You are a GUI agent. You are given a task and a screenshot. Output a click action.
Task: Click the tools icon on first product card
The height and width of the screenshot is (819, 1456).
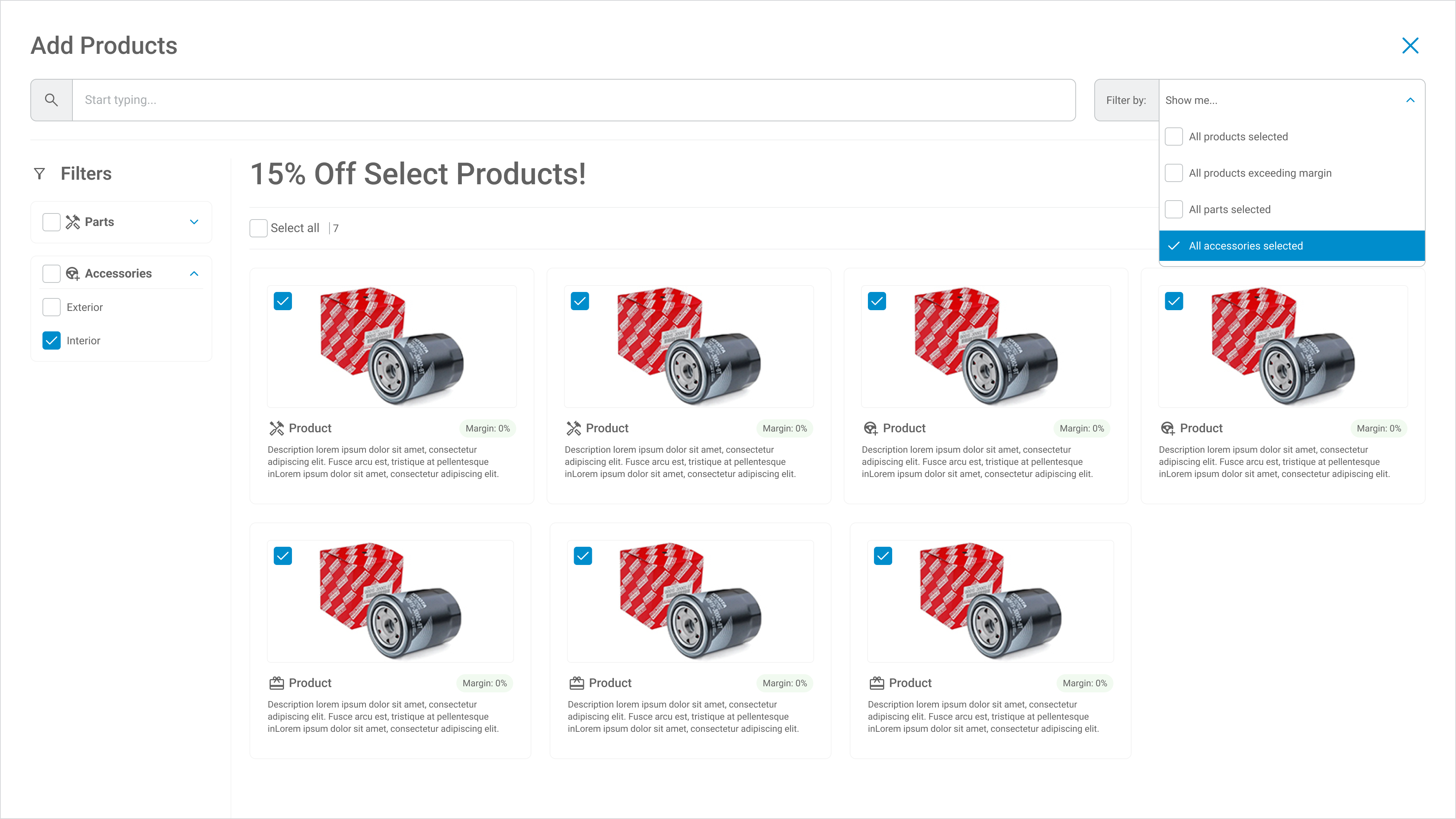tap(276, 428)
